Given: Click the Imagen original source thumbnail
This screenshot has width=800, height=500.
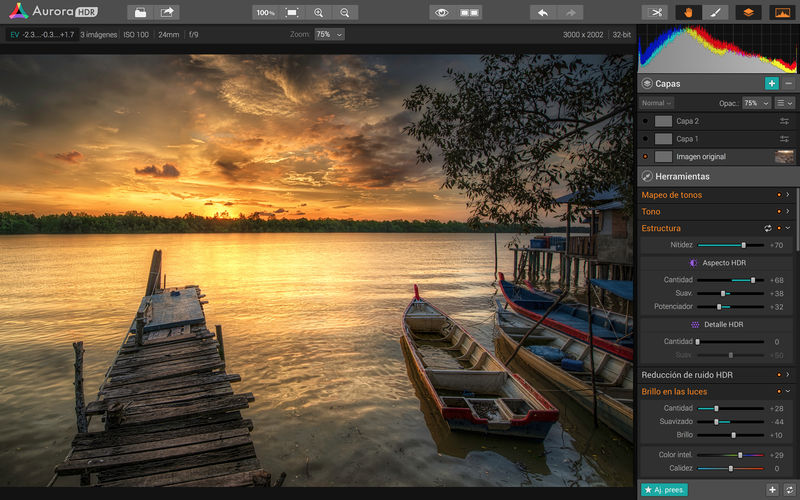Looking at the screenshot, I should point(785,157).
